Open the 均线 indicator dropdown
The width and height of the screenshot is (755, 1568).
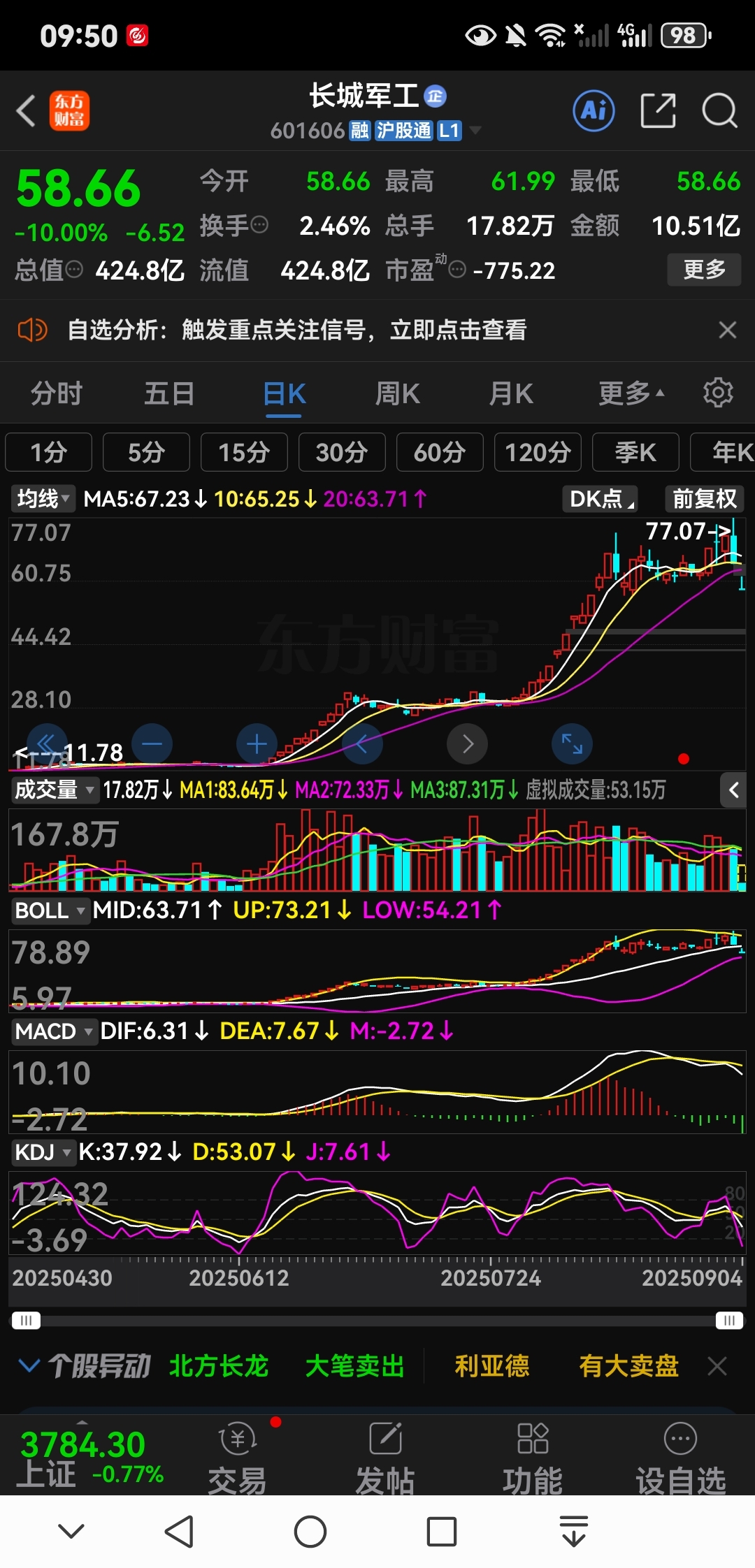point(43,499)
